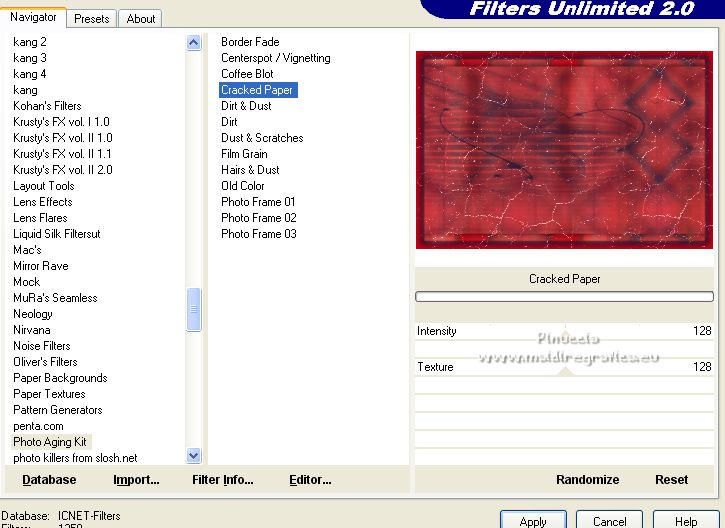Screen dimensions: 725x528
Task: Select the kang 2 category
Action: click(30, 42)
